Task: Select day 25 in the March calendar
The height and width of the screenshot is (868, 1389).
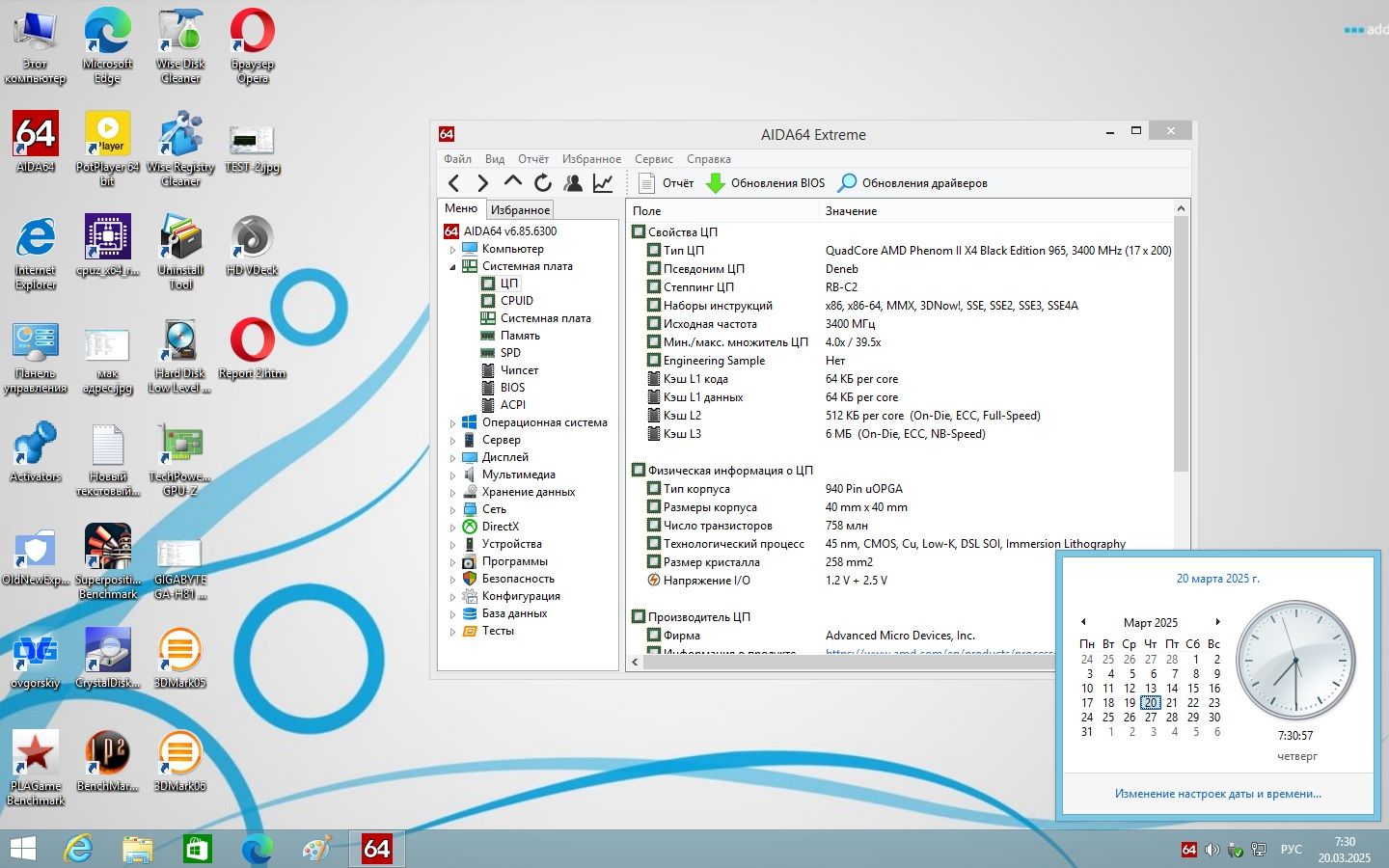Action: pos(1108,718)
